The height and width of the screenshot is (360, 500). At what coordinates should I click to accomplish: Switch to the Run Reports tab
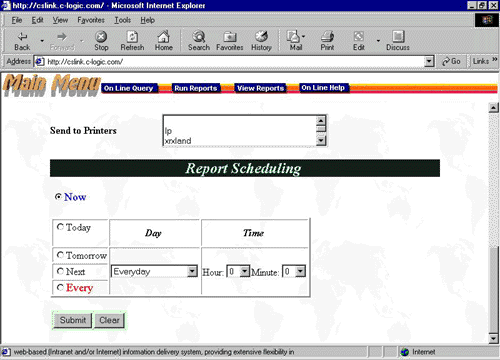pyautogui.click(x=196, y=88)
